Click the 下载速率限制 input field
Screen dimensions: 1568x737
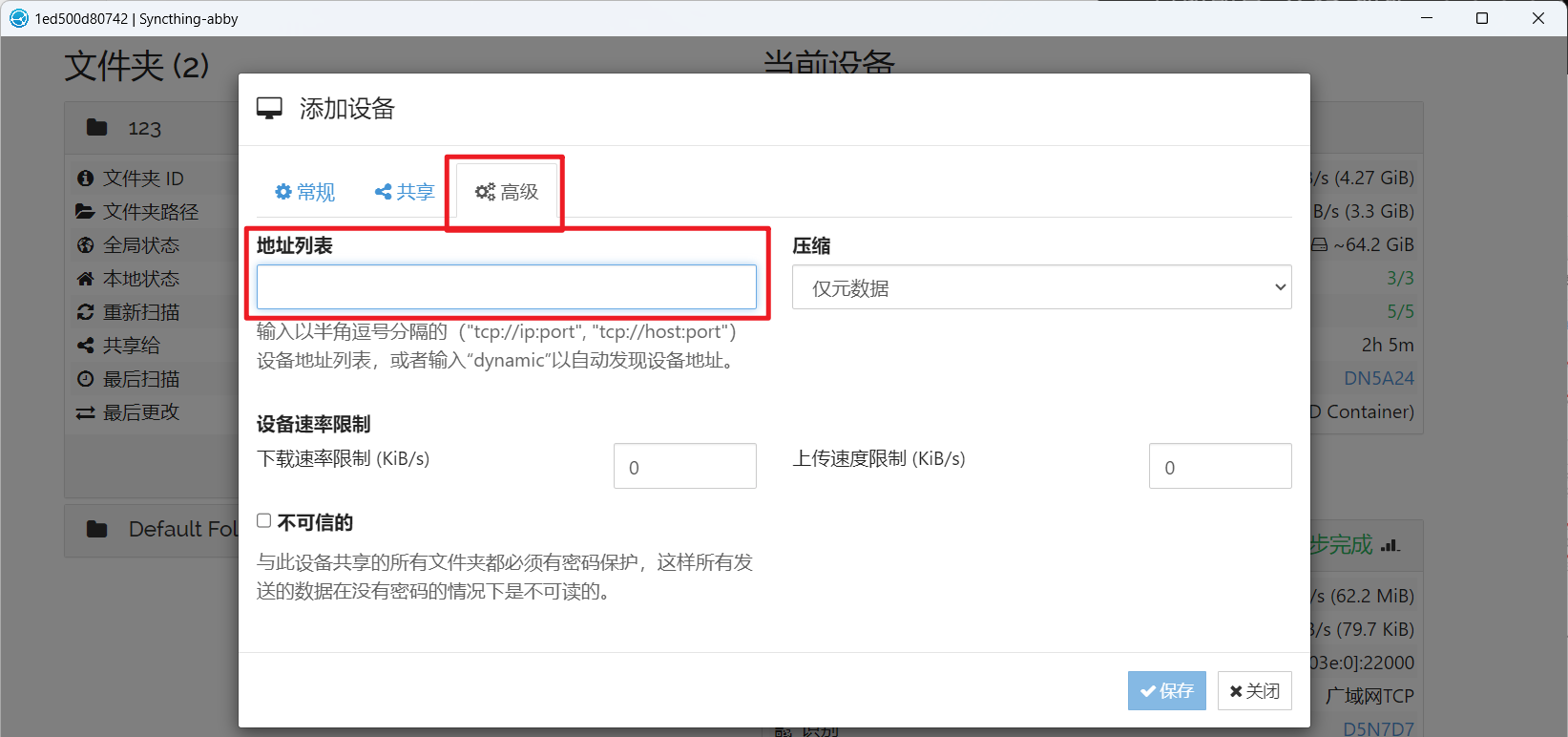click(x=685, y=466)
